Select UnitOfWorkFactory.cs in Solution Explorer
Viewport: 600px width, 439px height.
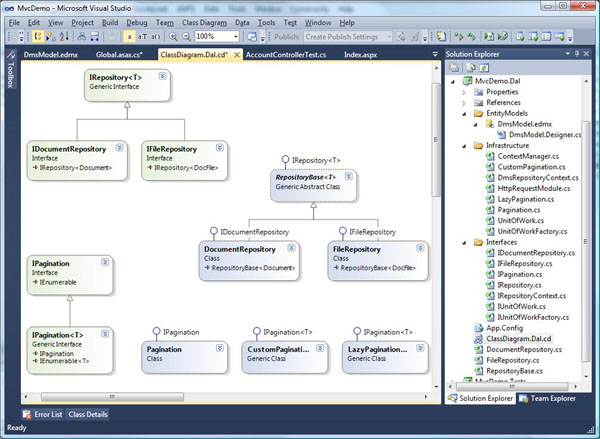click(532, 231)
